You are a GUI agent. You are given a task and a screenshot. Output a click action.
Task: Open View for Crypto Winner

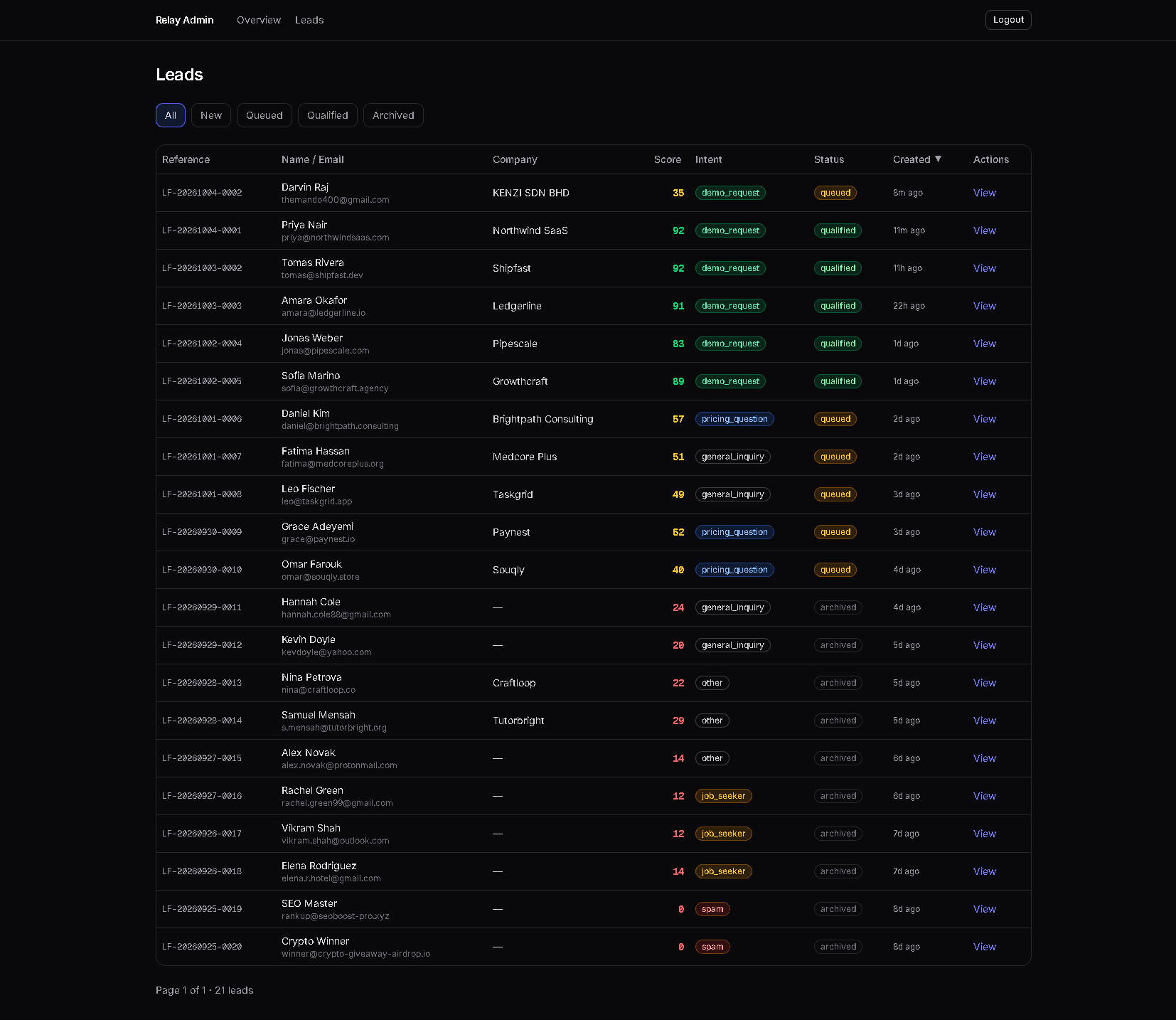(985, 947)
